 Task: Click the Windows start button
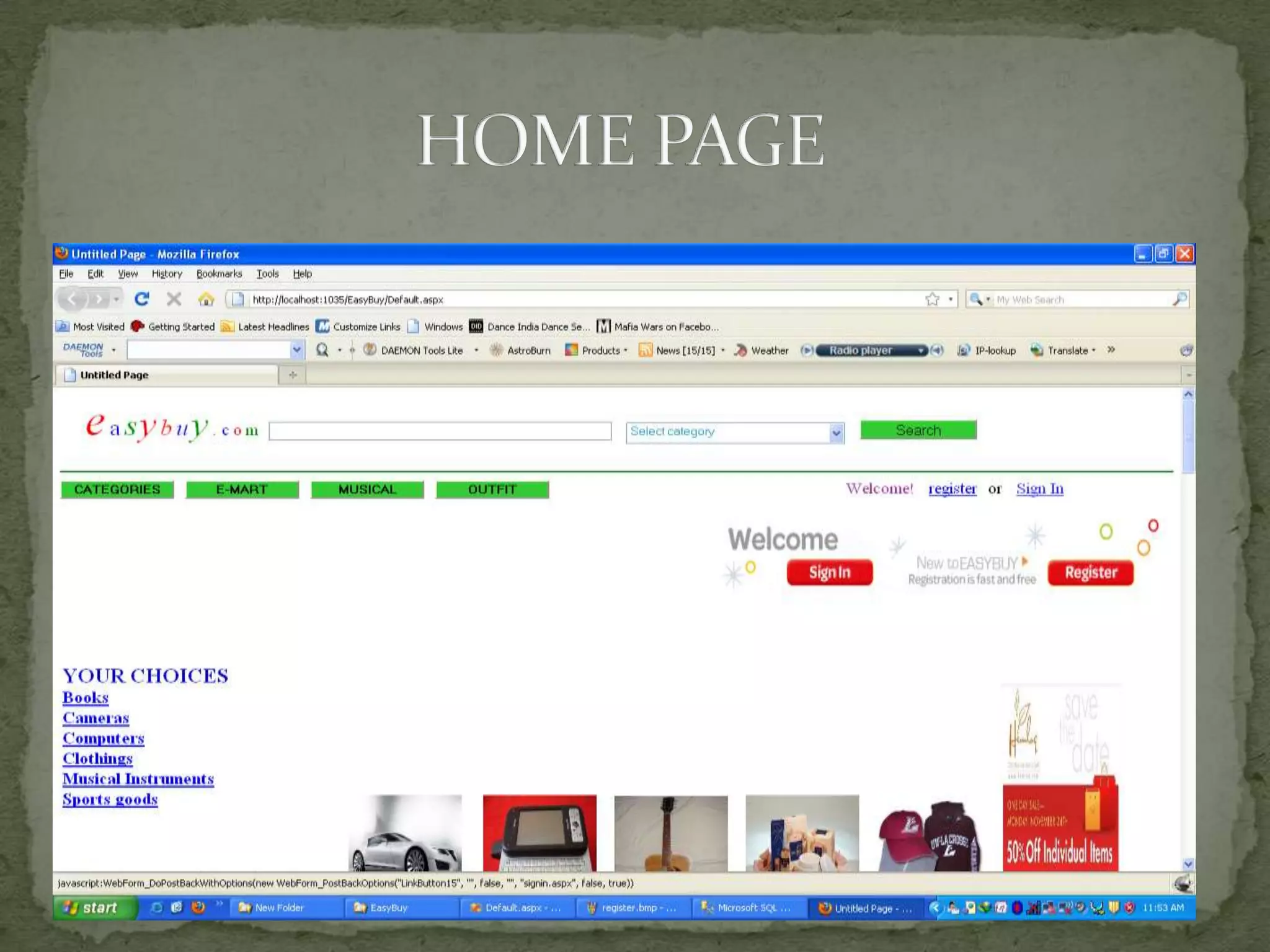point(93,907)
